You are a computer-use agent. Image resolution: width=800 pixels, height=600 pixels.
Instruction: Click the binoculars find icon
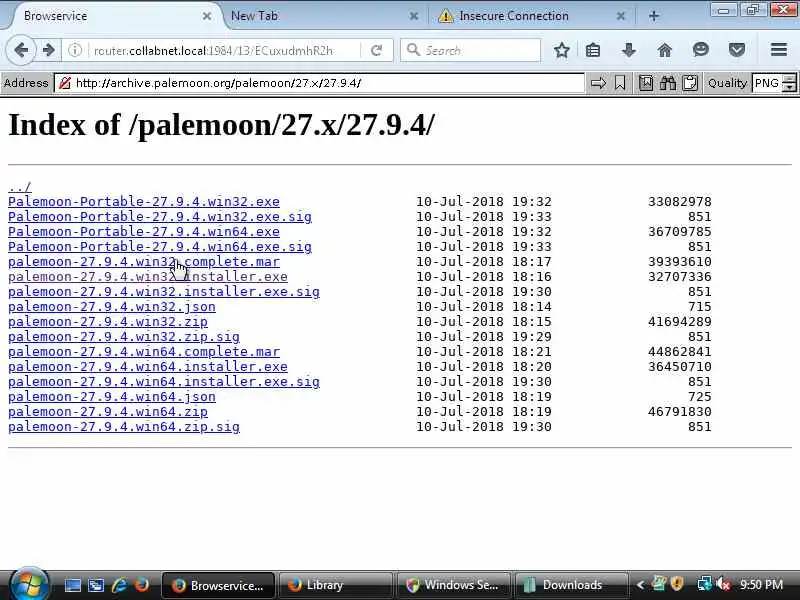pos(667,83)
